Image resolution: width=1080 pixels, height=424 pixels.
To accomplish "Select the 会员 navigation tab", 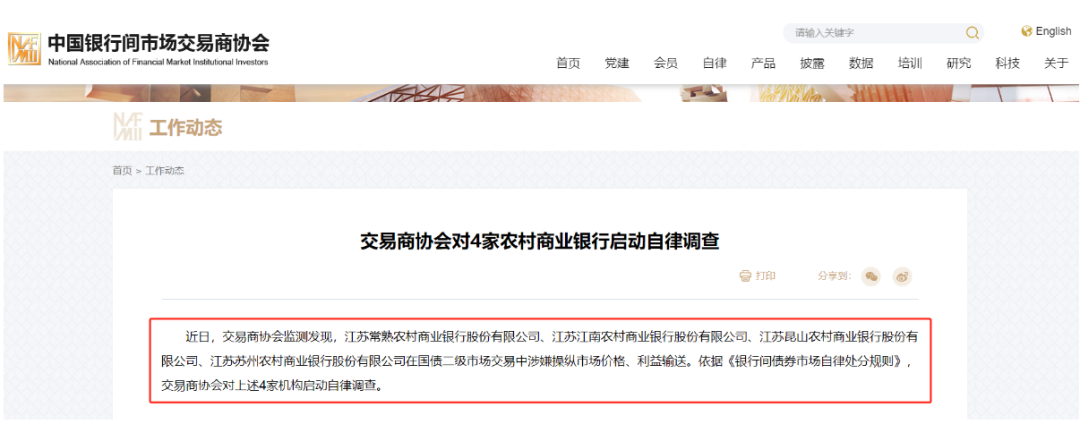I will point(666,63).
